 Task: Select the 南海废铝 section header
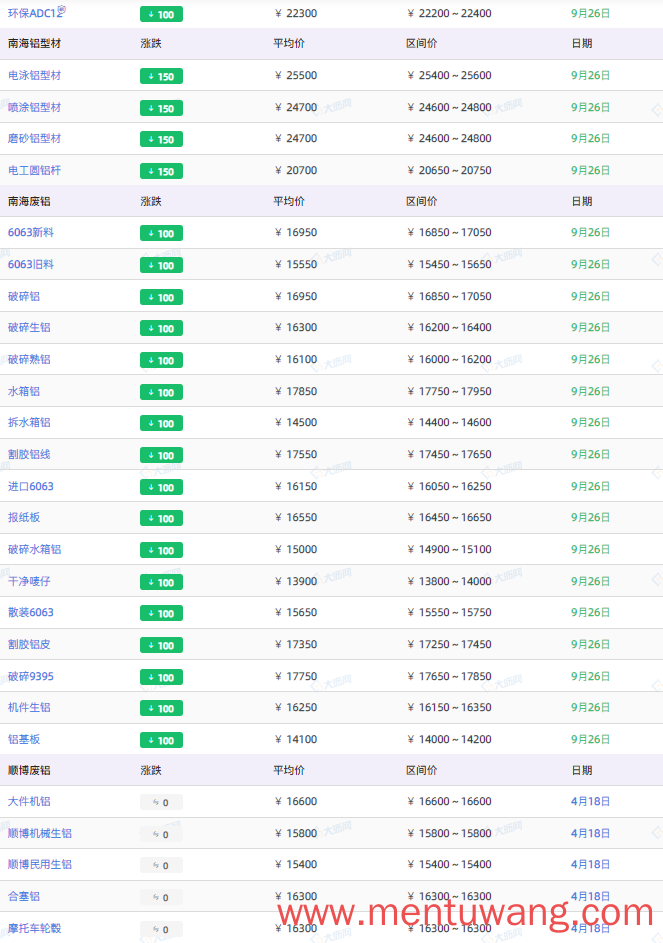(29, 201)
